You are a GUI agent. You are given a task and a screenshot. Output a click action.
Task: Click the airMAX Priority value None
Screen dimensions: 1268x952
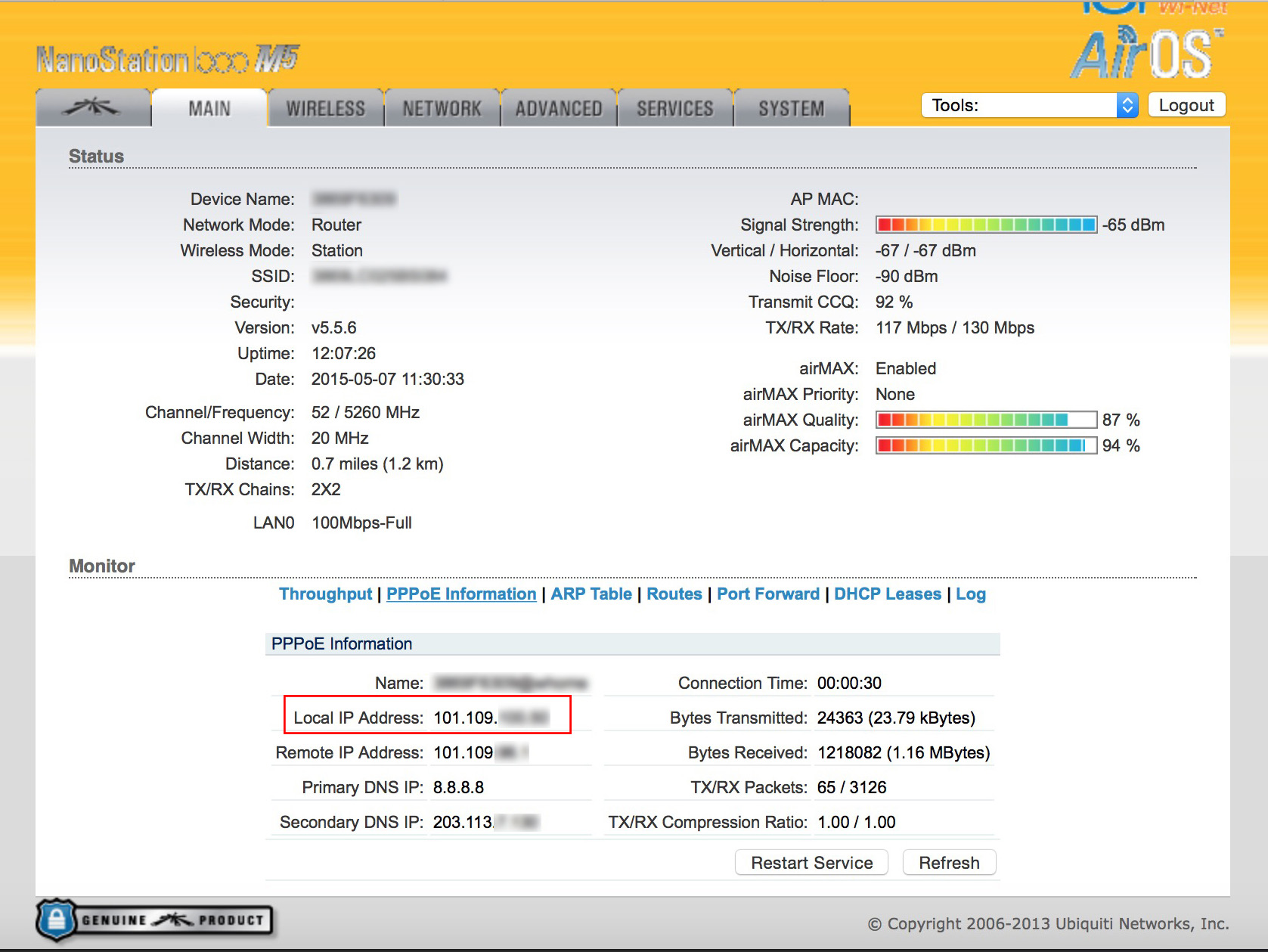coord(895,394)
